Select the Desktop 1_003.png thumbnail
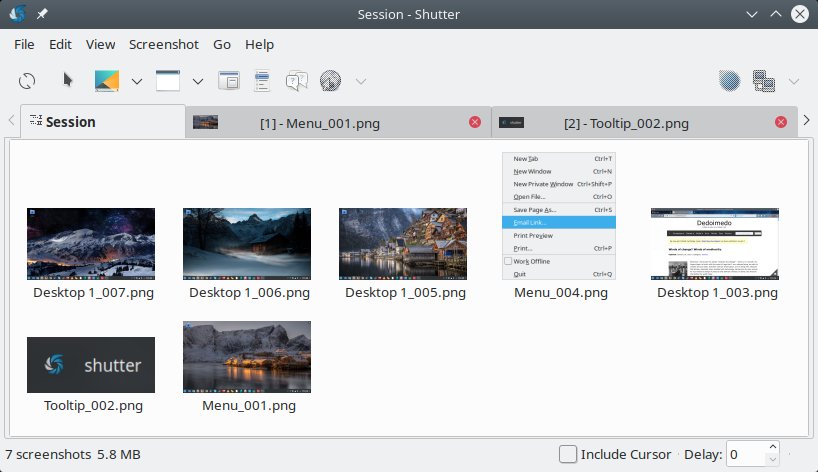The image size is (818, 472). pyautogui.click(x=715, y=244)
